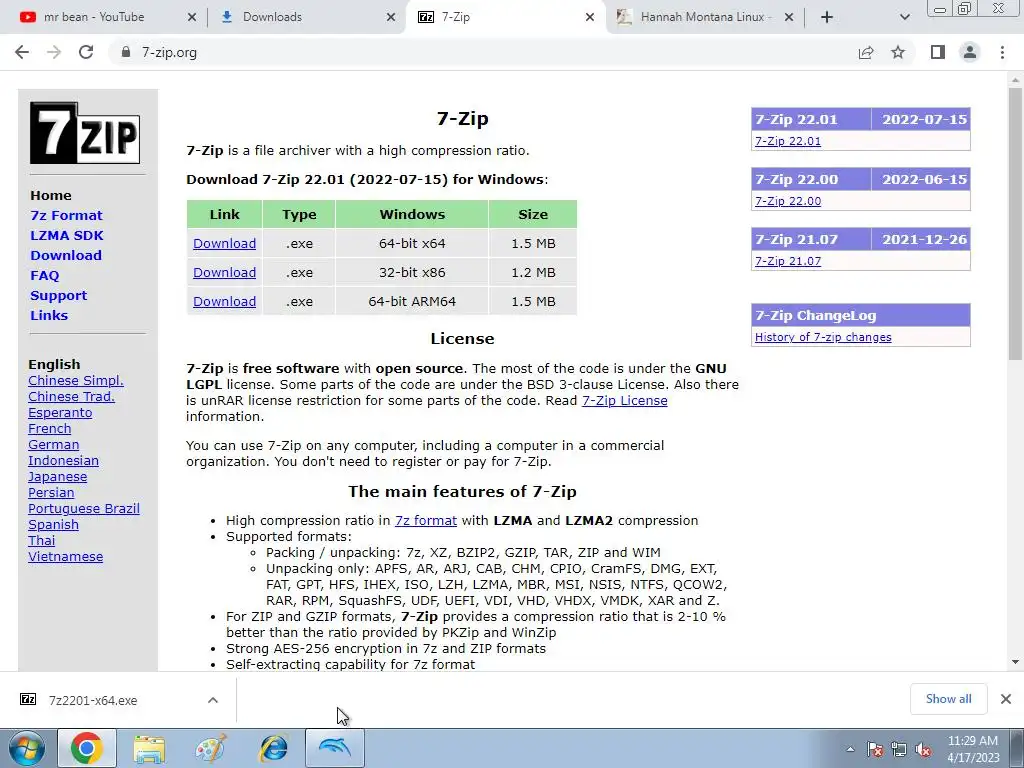
Task: Switch language to Vietnamese
Action: 65,556
